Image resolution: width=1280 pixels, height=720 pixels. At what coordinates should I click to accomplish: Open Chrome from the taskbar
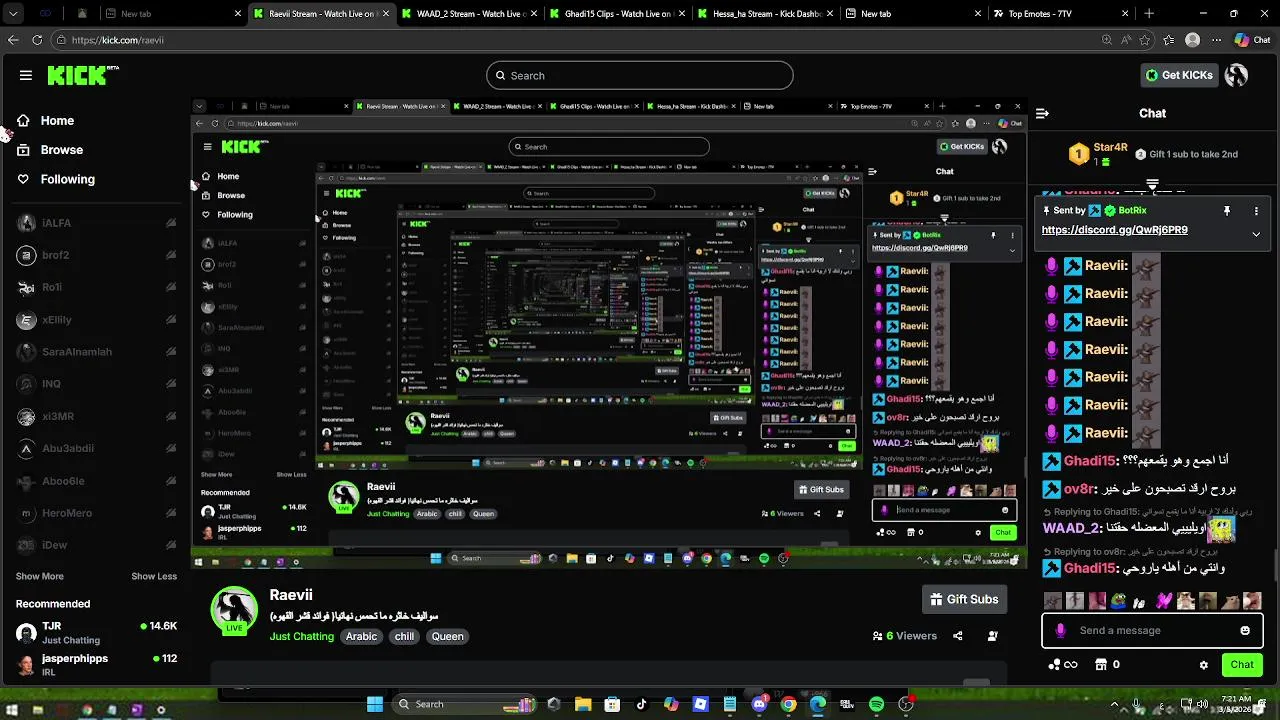tap(788, 704)
